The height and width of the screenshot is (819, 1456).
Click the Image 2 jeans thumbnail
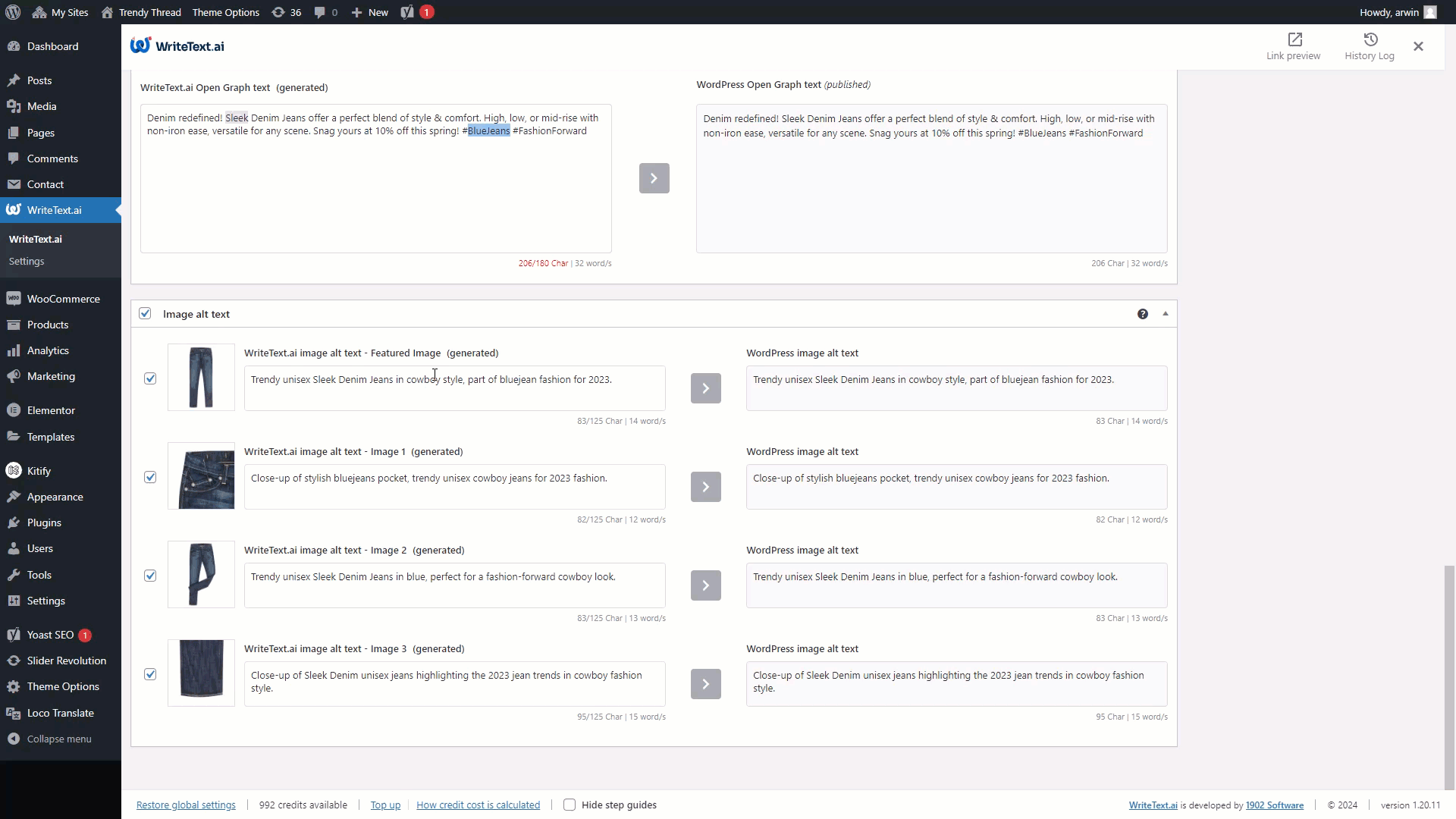point(201,574)
